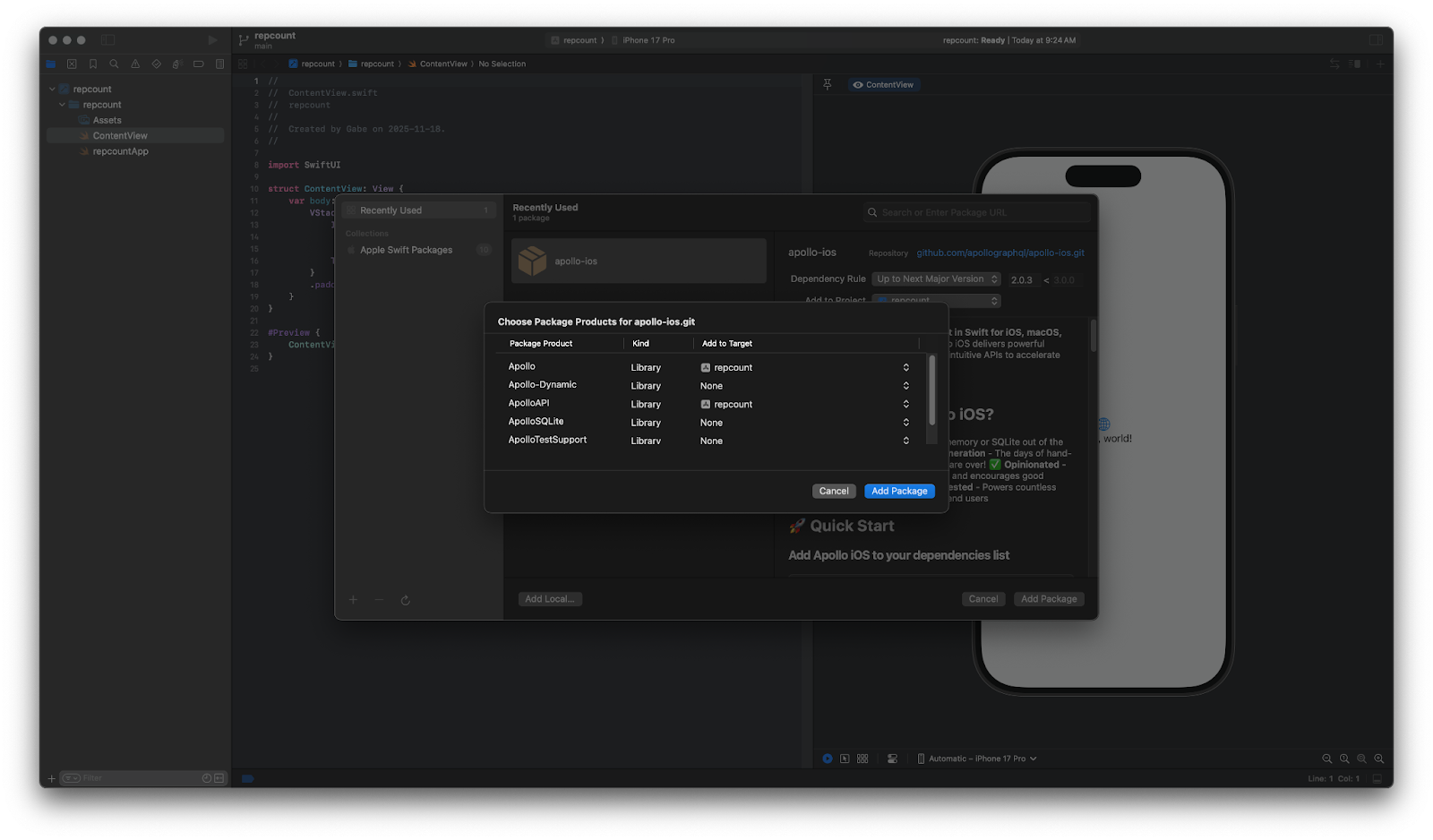Change ApolloSQLite target dropdown
This screenshot has height=840, width=1433.
pyautogui.click(x=805, y=423)
